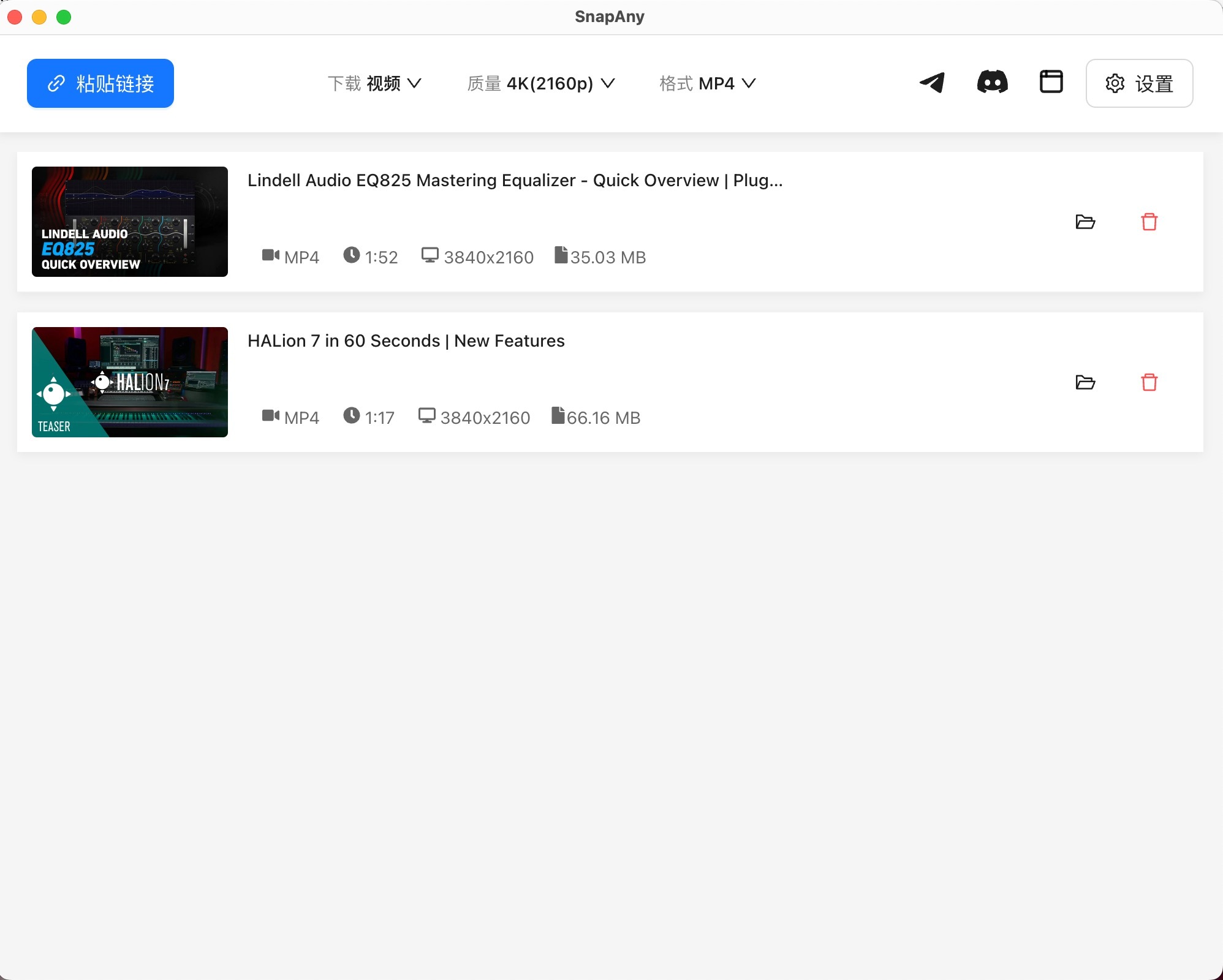Click the monitor icon in Lindell row
Screen dimensions: 1223x980
pos(430,255)
